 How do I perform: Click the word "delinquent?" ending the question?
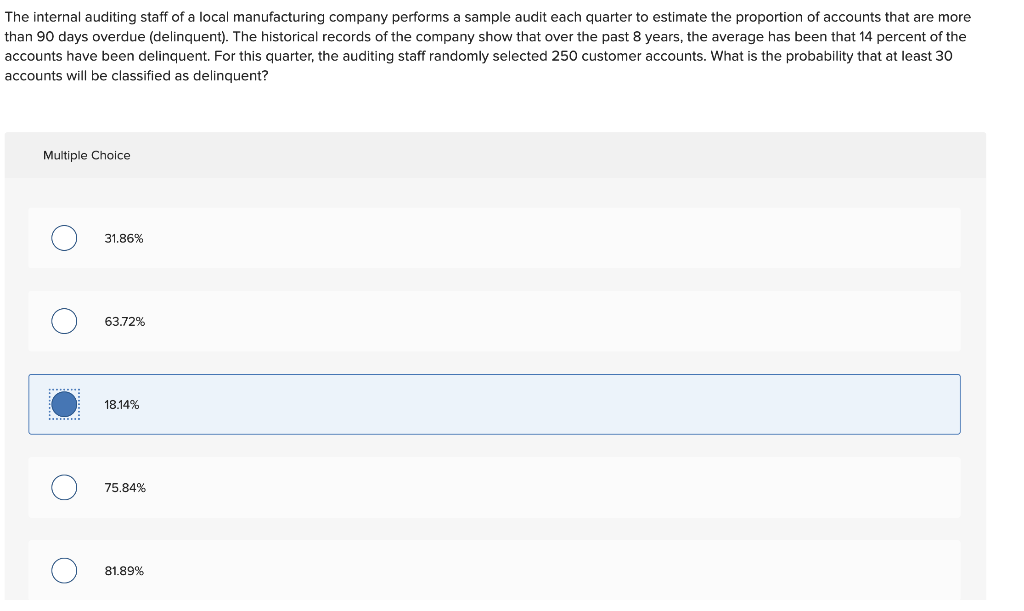[231, 76]
